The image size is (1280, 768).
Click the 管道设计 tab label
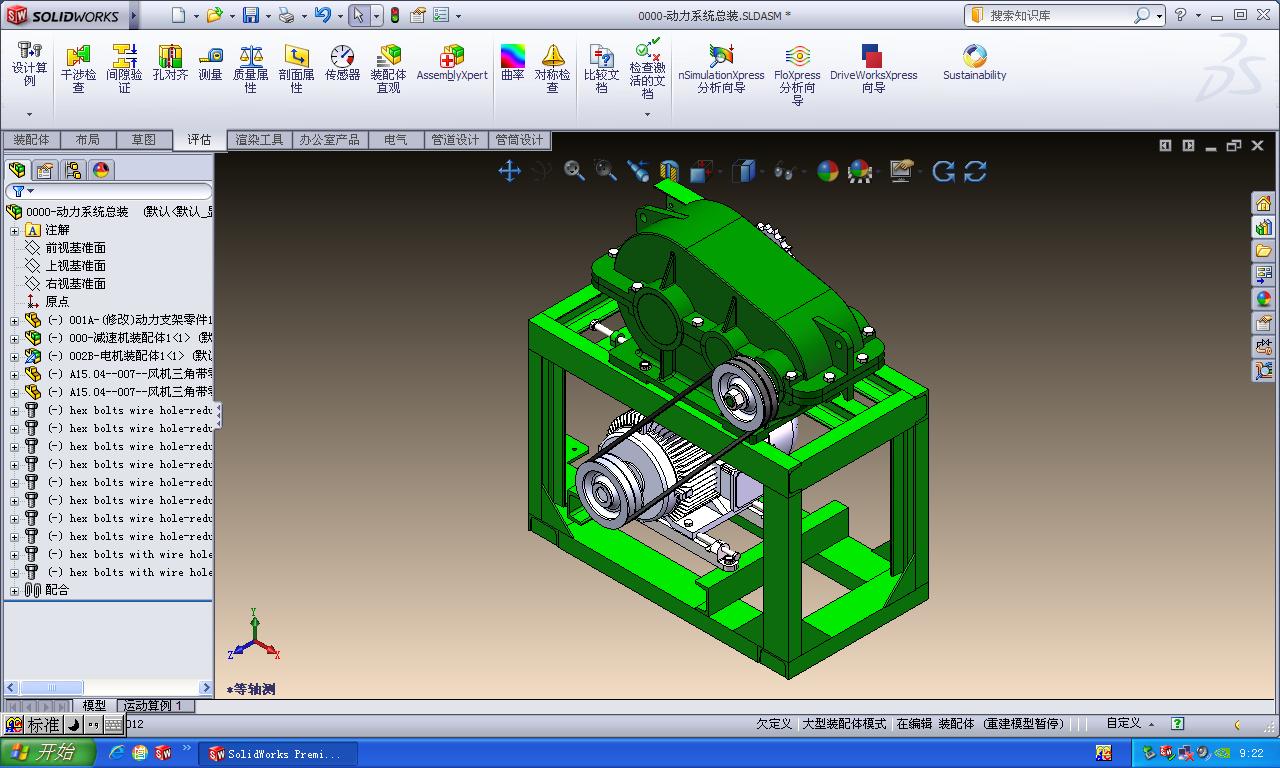[455, 140]
